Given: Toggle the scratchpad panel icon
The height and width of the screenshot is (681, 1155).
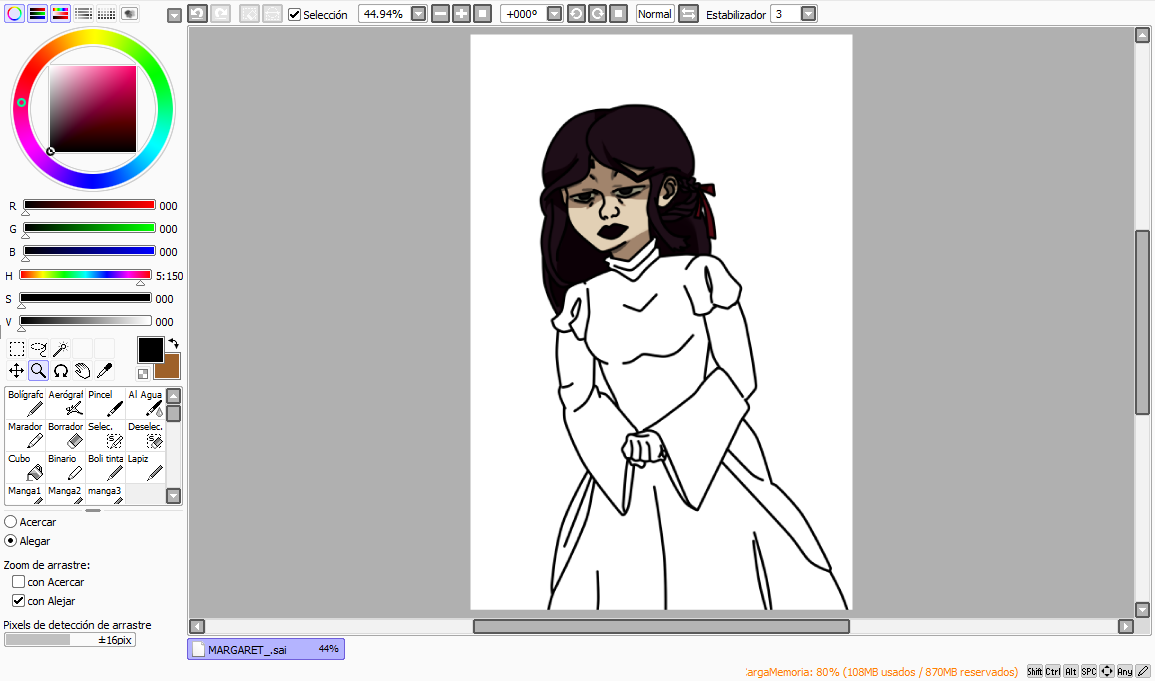Looking at the screenshot, I should point(130,13).
